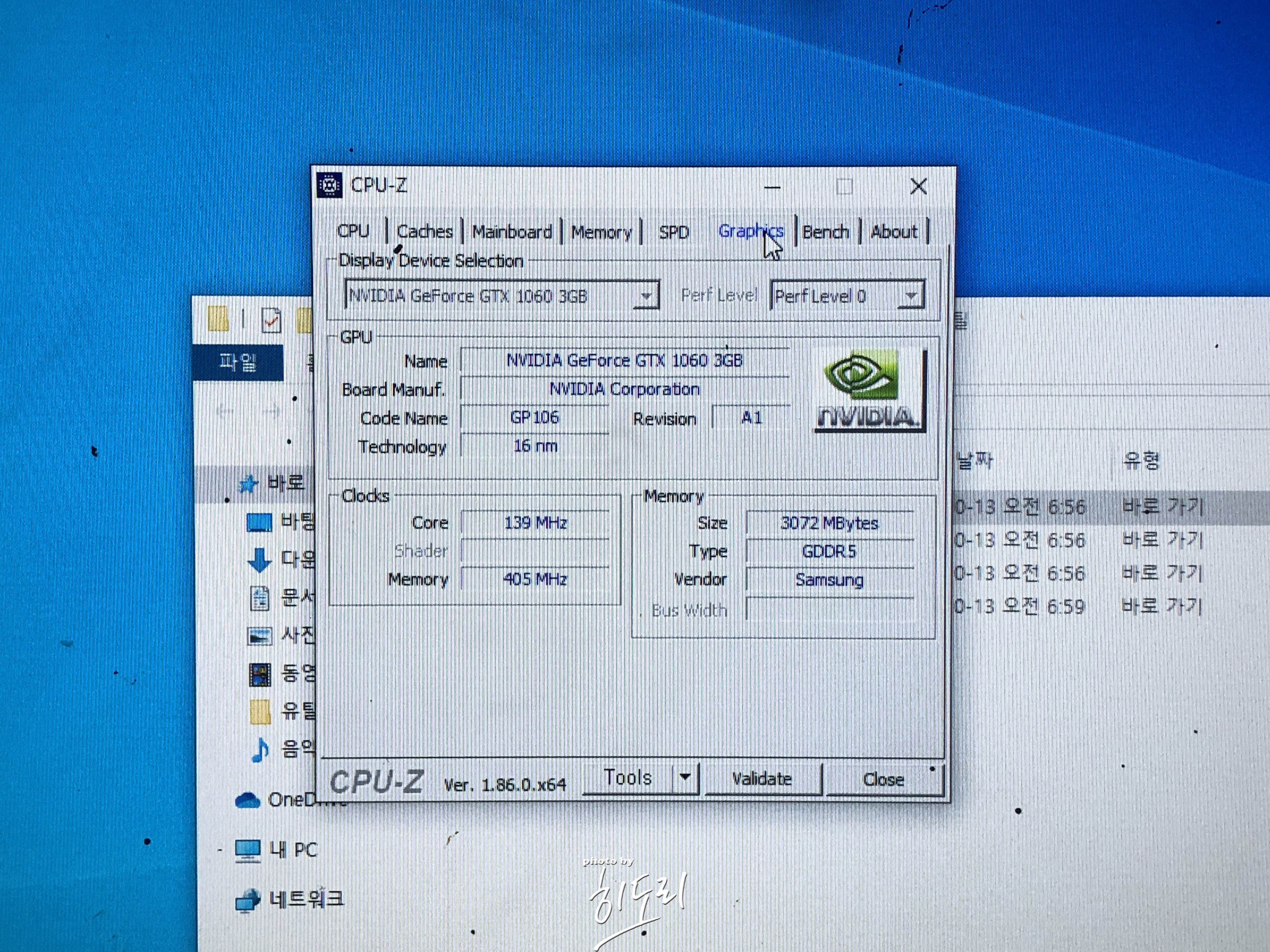
Task: Switch to the Mainboard tab
Action: pos(512,232)
